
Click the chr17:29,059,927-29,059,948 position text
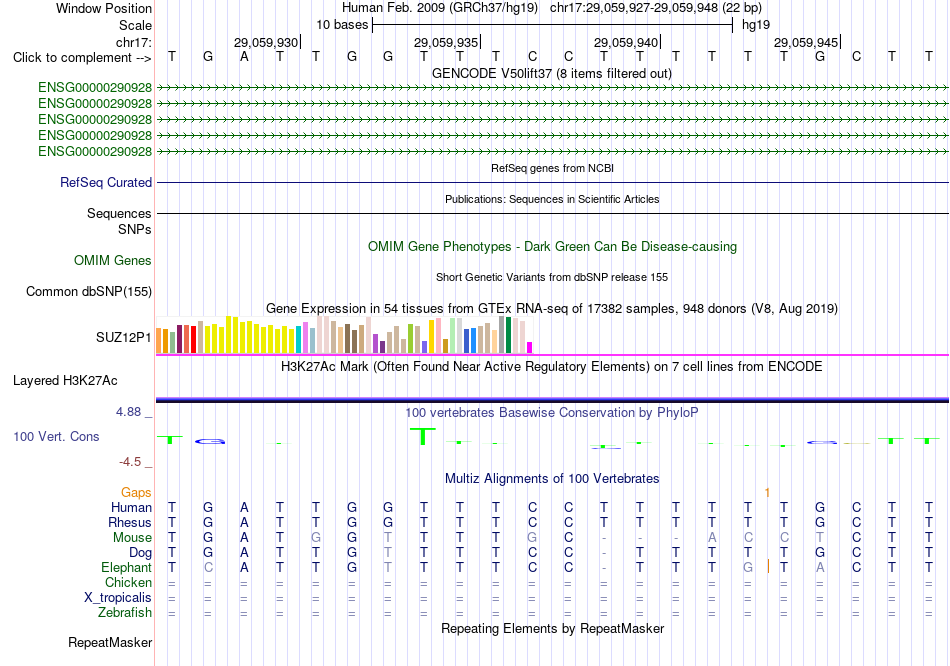(634, 8)
